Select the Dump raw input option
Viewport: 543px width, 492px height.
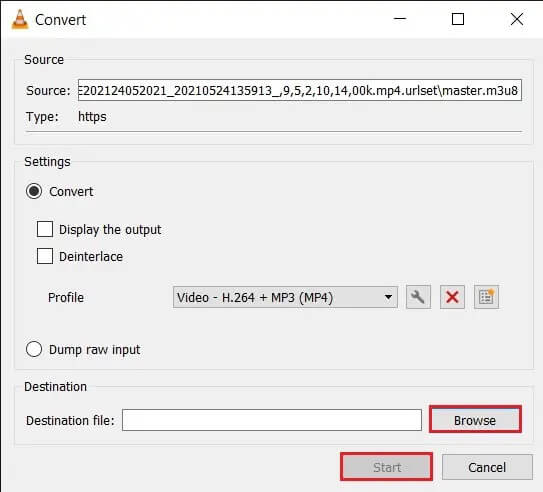pos(34,349)
